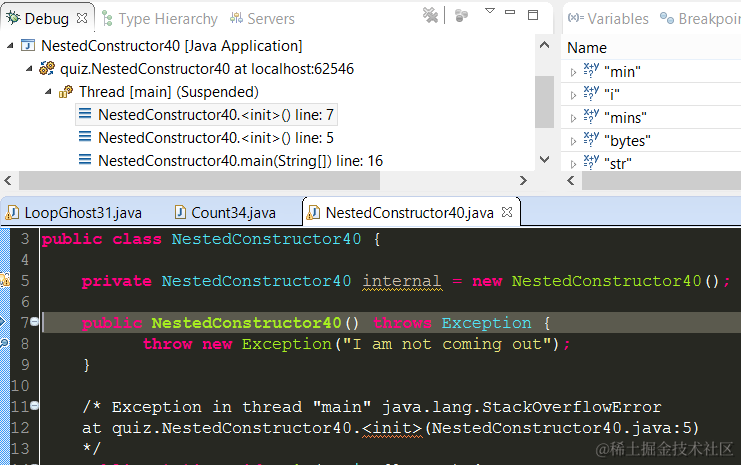Click class name NestedConstructor40 on line 3
The image size is (741, 465).
[266, 239]
